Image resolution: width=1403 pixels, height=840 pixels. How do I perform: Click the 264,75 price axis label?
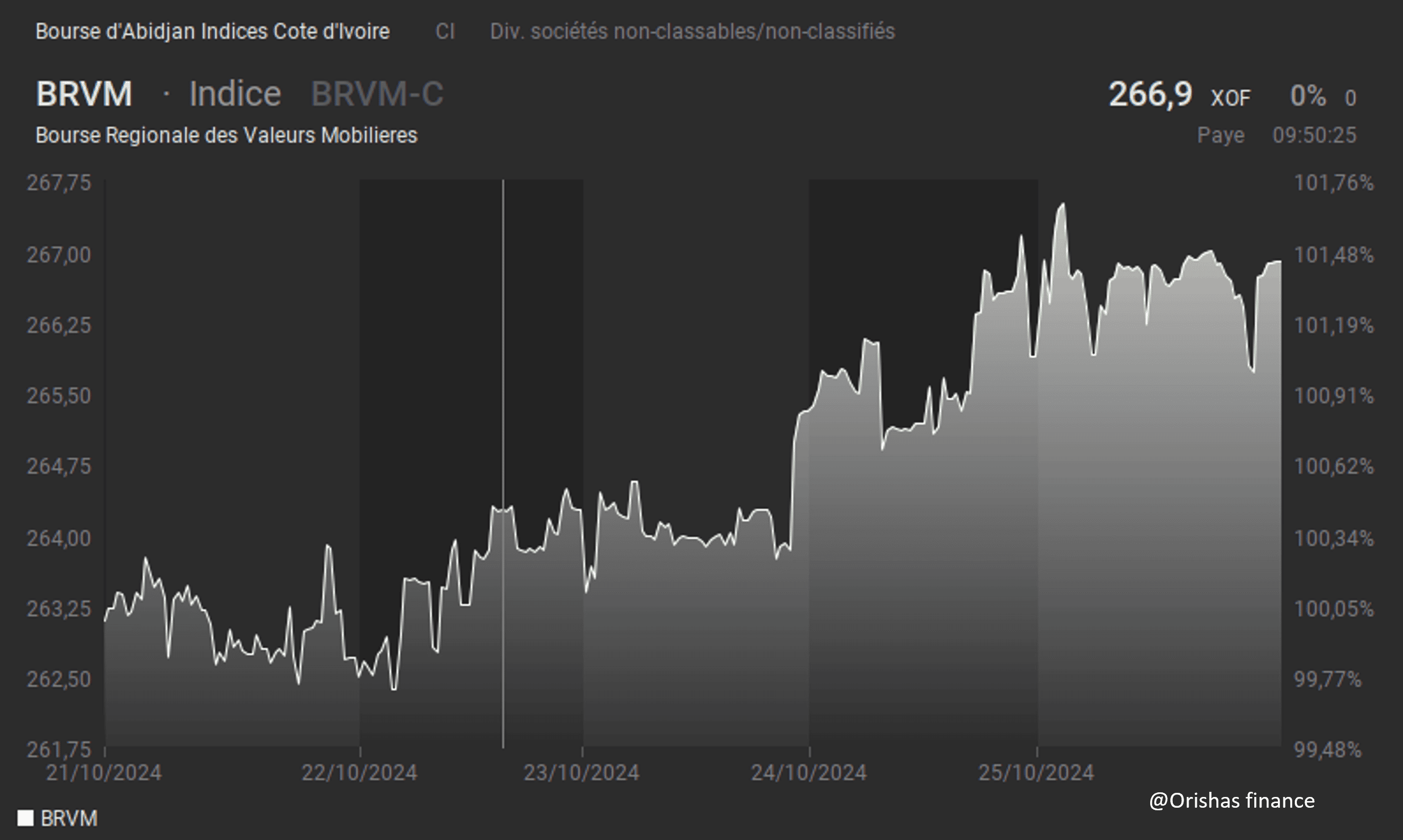tap(59, 466)
